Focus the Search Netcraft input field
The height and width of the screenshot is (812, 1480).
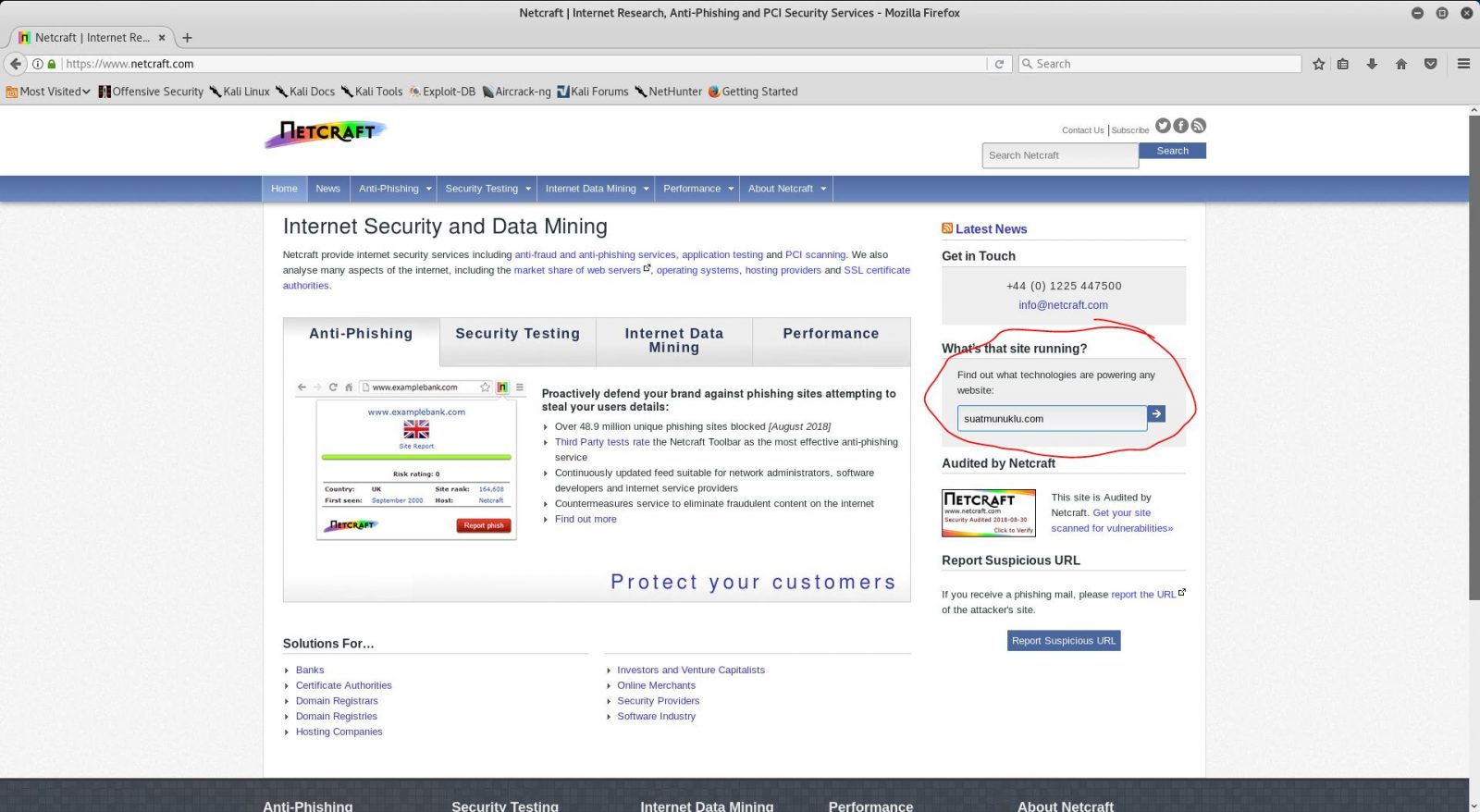coord(1060,155)
